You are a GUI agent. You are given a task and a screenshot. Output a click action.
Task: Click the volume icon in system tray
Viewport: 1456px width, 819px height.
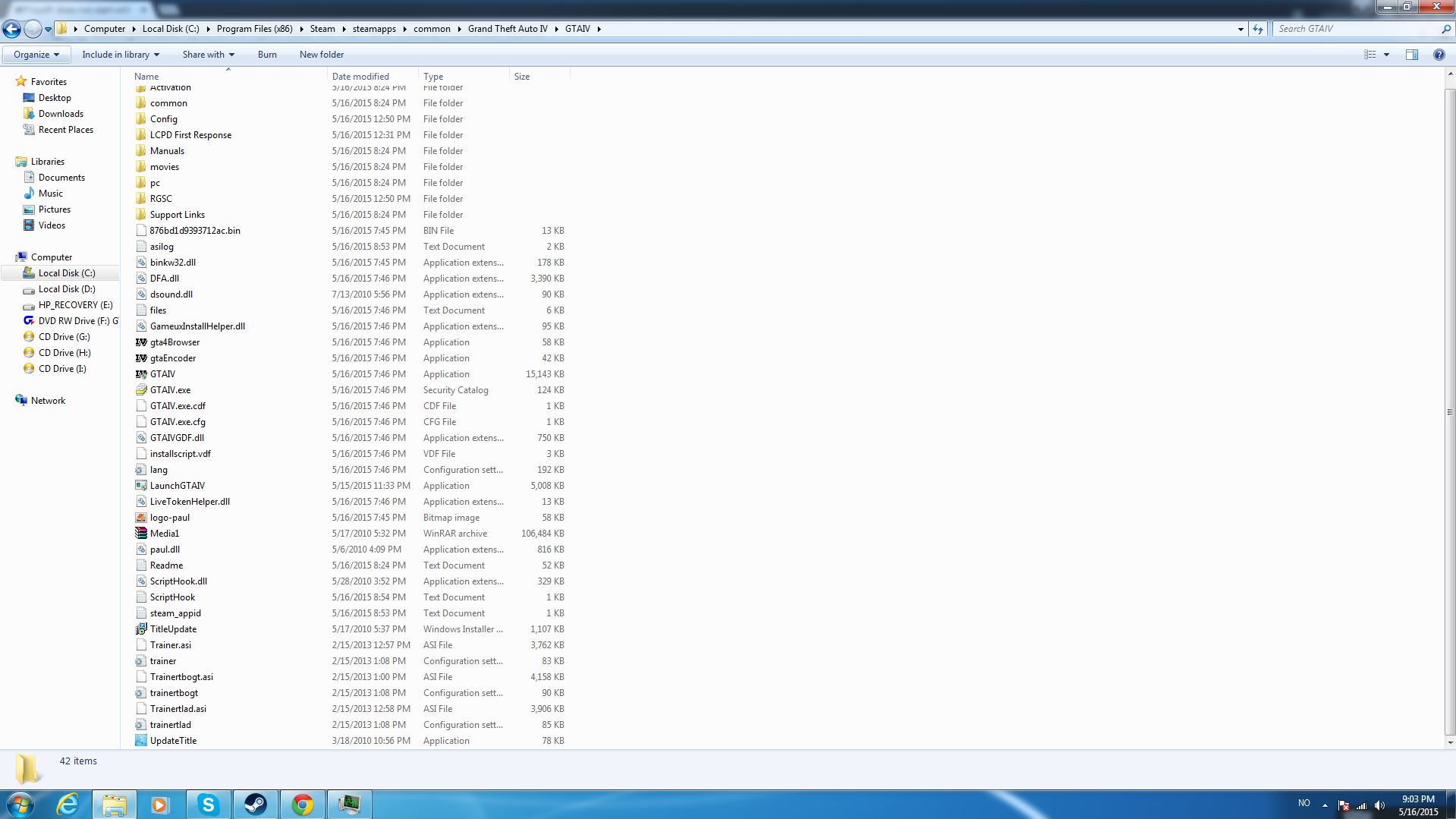[x=1379, y=805]
